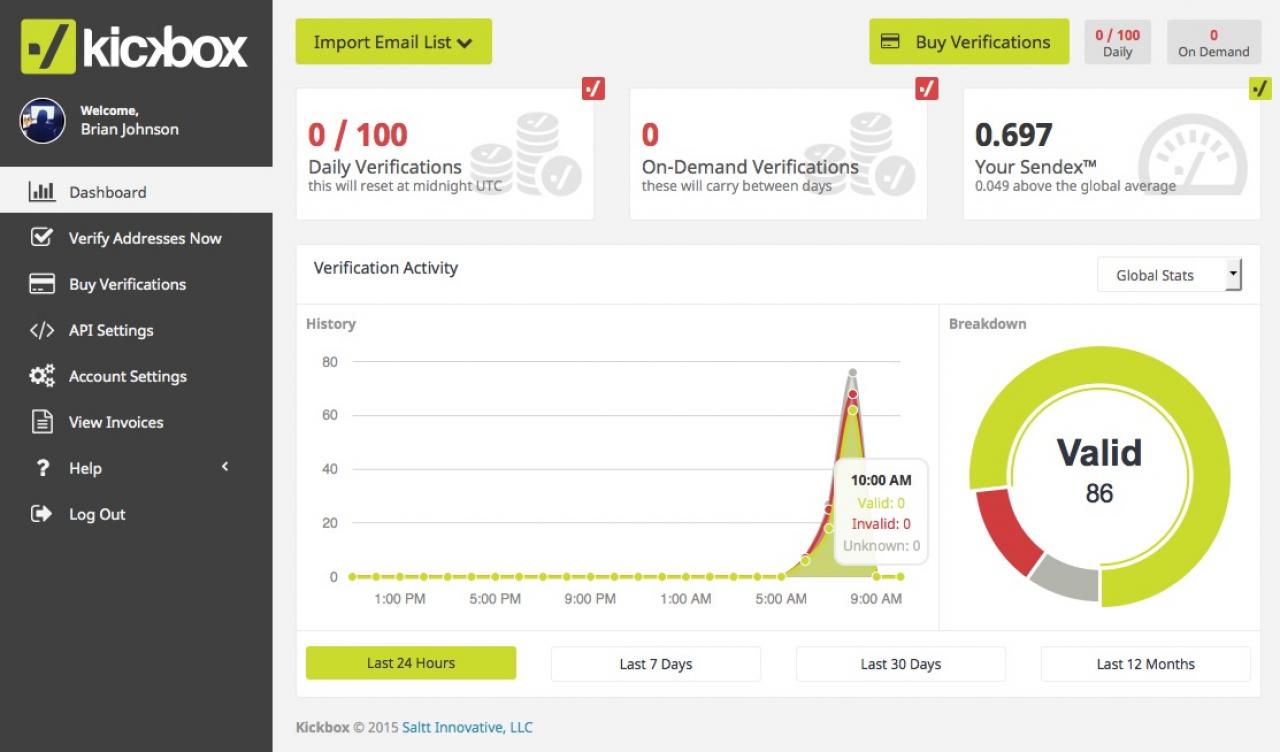Click the '10:00 AM' chart tooltip title
1280x752 pixels.
coord(881,480)
